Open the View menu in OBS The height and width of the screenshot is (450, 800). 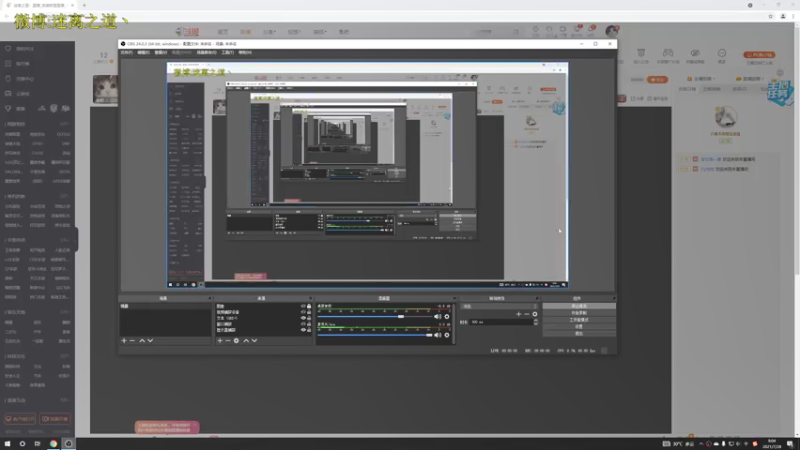point(161,53)
